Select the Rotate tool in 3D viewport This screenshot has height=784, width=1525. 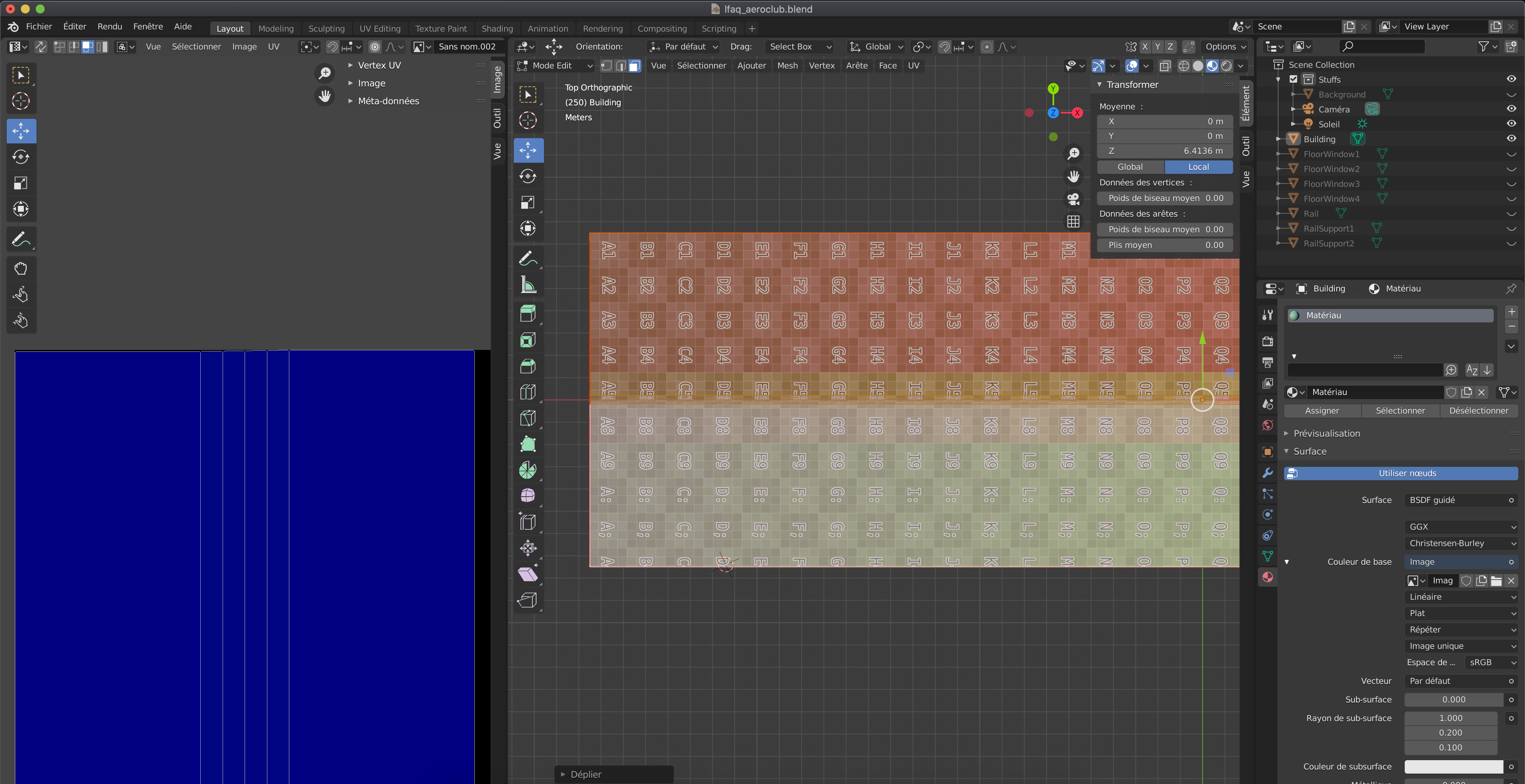[528, 176]
